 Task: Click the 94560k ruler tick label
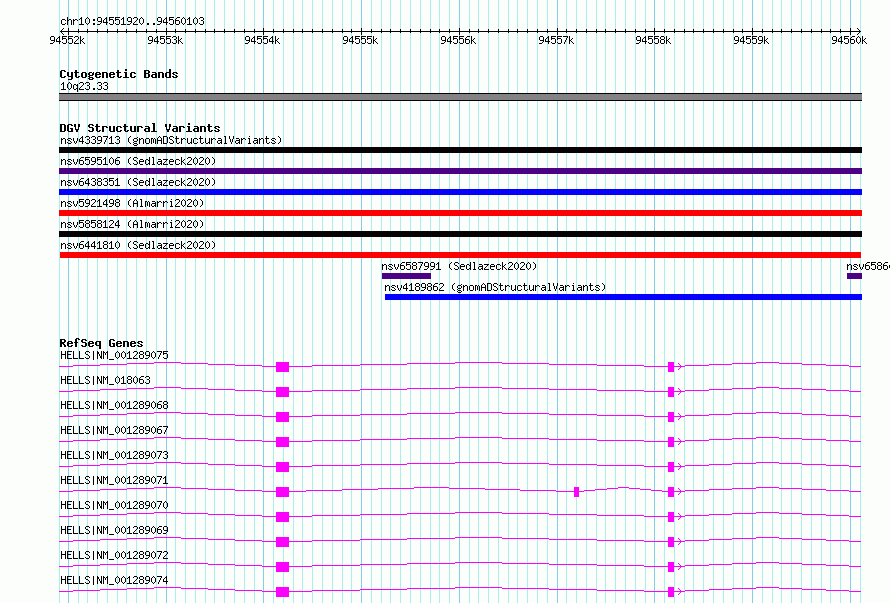pos(849,40)
